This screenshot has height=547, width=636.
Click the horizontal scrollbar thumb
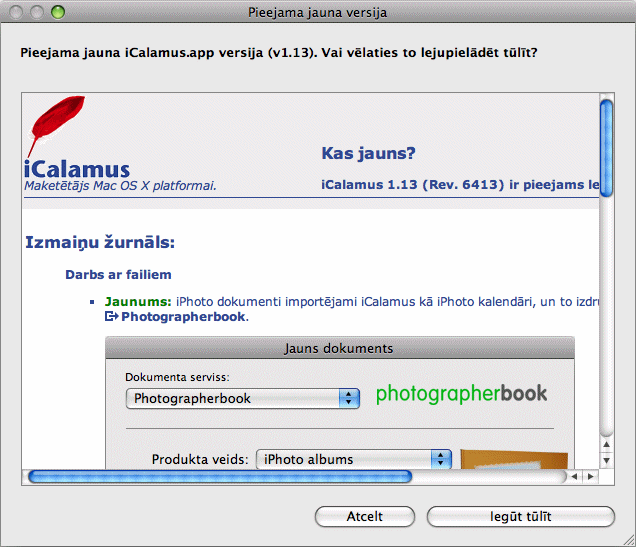click(x=220, y=476)
